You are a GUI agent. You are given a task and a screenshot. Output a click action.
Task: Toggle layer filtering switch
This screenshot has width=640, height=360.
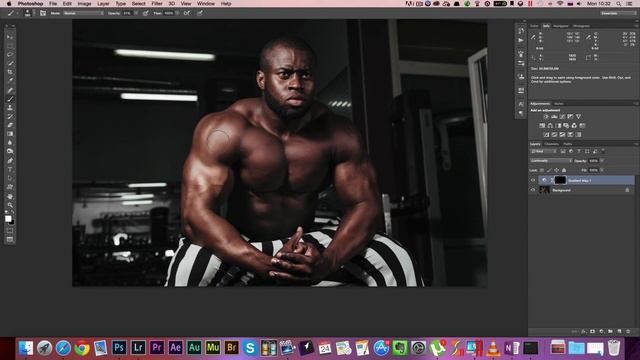pos(603,151)
